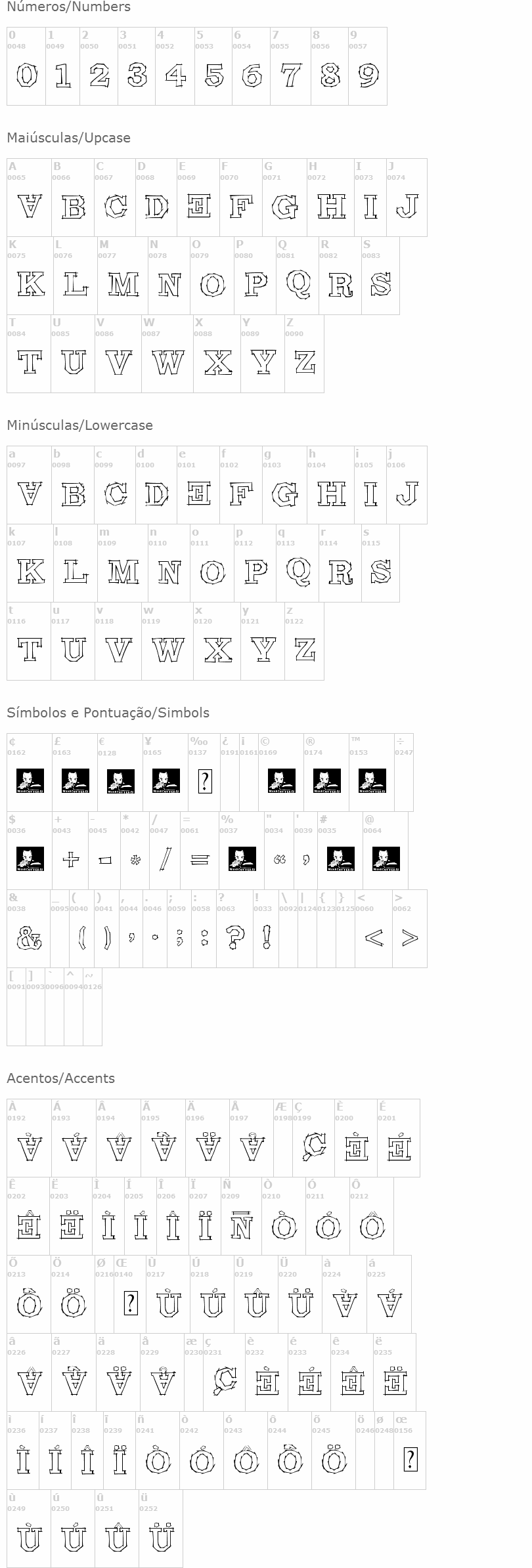Open the copyright symbol logo thumbnail
The height and width of the screenshot is (1568, 532).
(281, 781)
